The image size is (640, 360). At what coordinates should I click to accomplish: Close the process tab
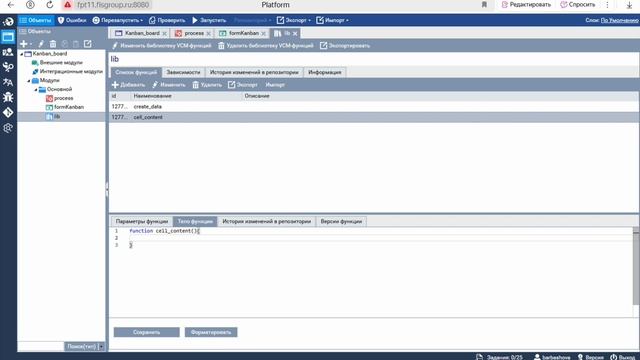(209, 33)
